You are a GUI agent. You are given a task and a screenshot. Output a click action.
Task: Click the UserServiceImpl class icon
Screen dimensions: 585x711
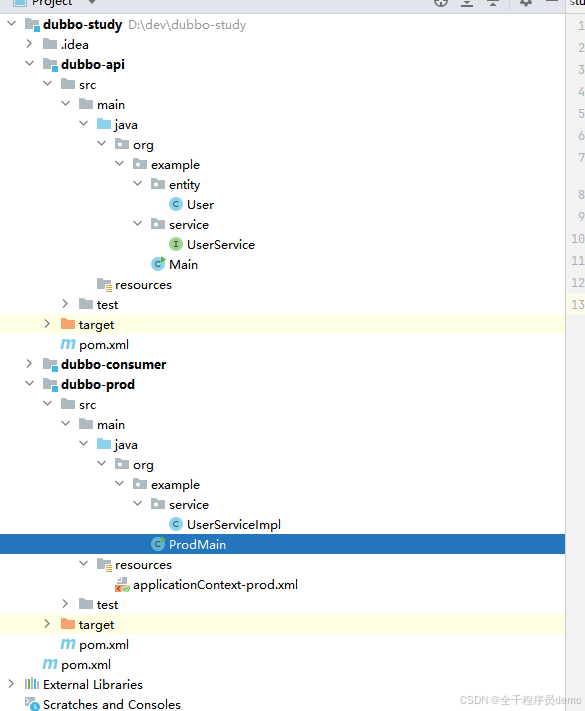[x=176, y=524]
